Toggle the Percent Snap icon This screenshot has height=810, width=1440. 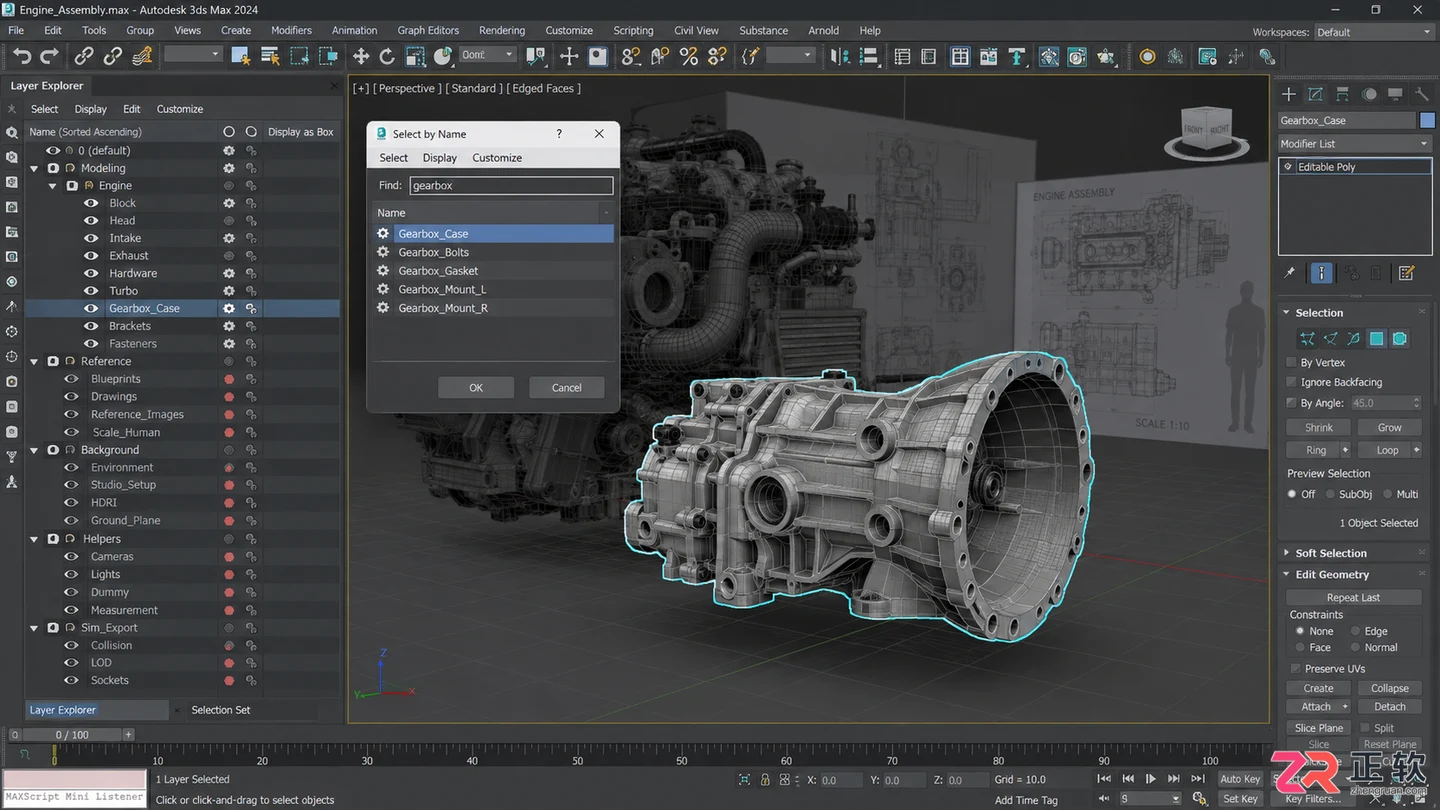pyautogui.click(x=689, y=56)
